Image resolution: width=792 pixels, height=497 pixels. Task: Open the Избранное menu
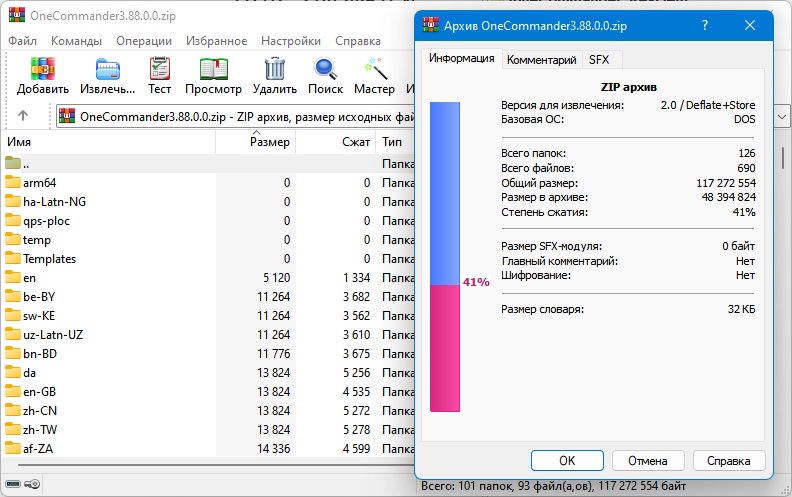[217, 41]
